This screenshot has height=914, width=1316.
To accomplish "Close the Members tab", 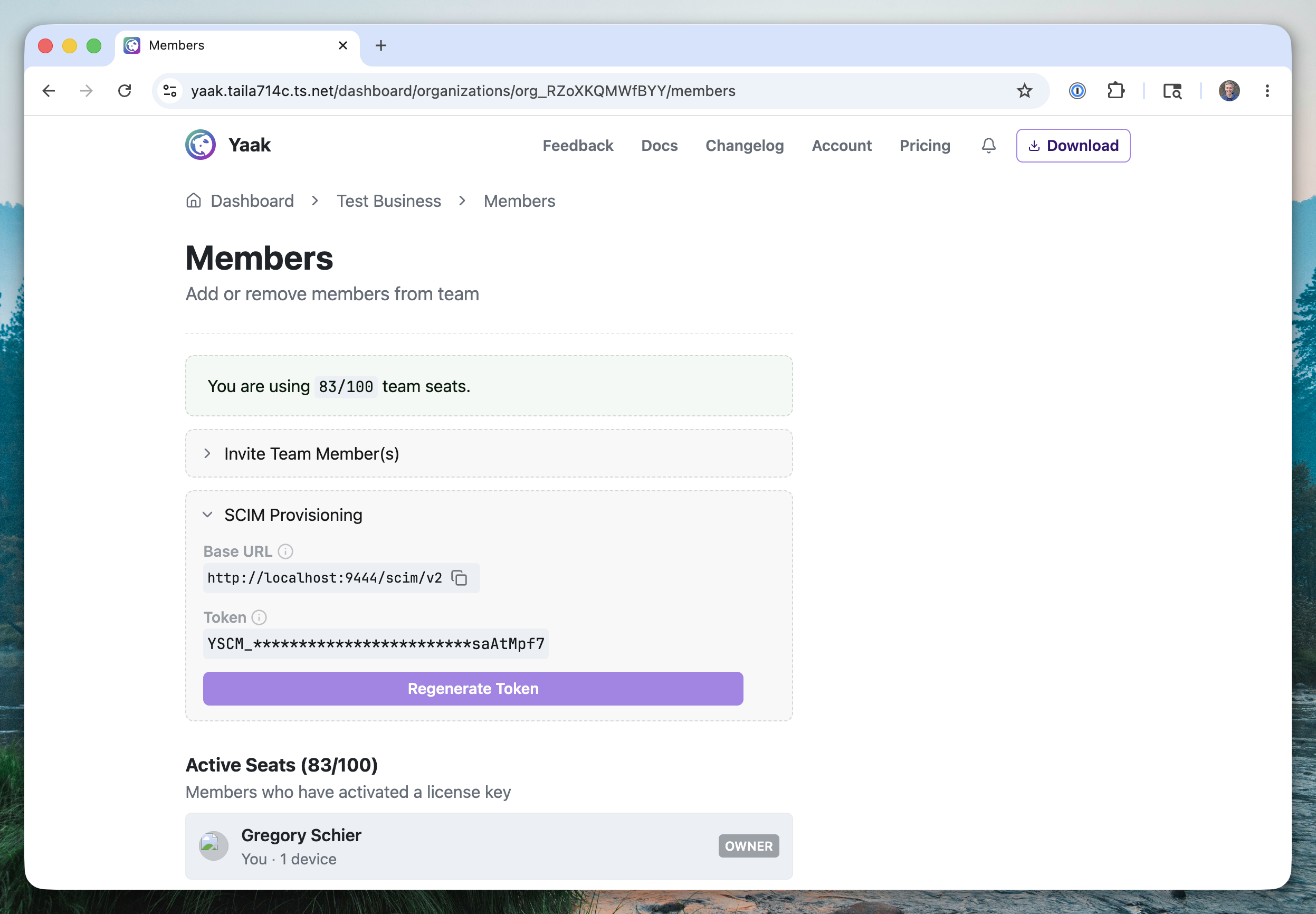I will coord(343,45).
